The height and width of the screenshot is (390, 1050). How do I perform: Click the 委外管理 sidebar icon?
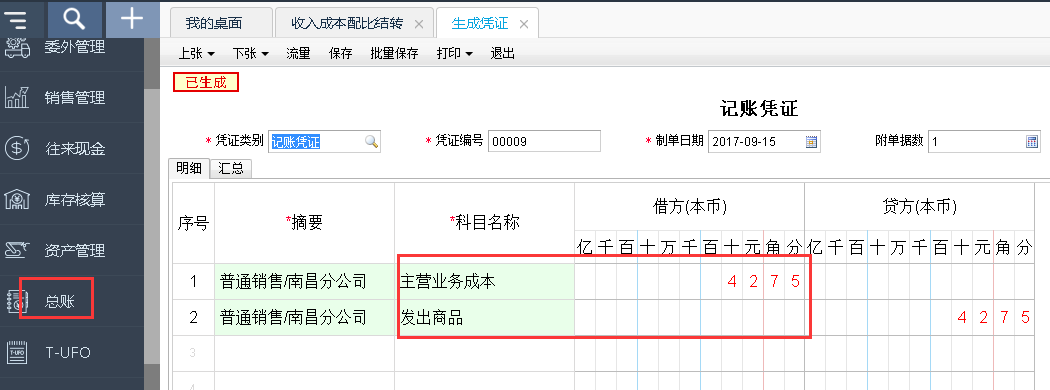click(x=17, y=48)
